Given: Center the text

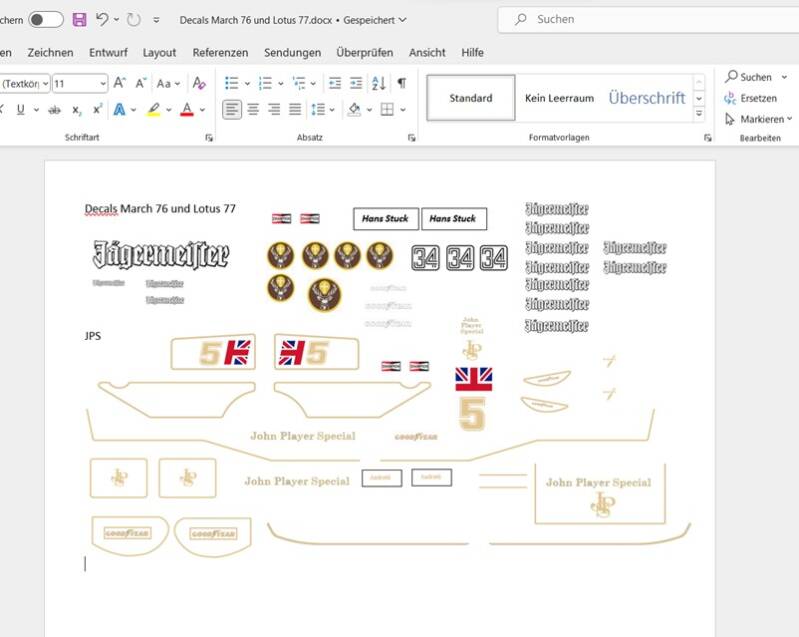Looking at the screenshot, I should [x=253, y=110].
